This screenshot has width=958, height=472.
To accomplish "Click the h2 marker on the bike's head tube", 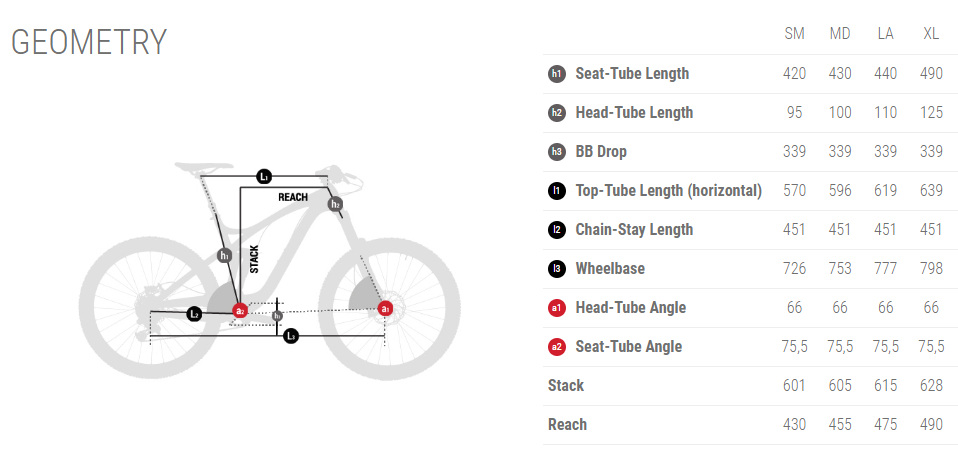I will 336,204.
